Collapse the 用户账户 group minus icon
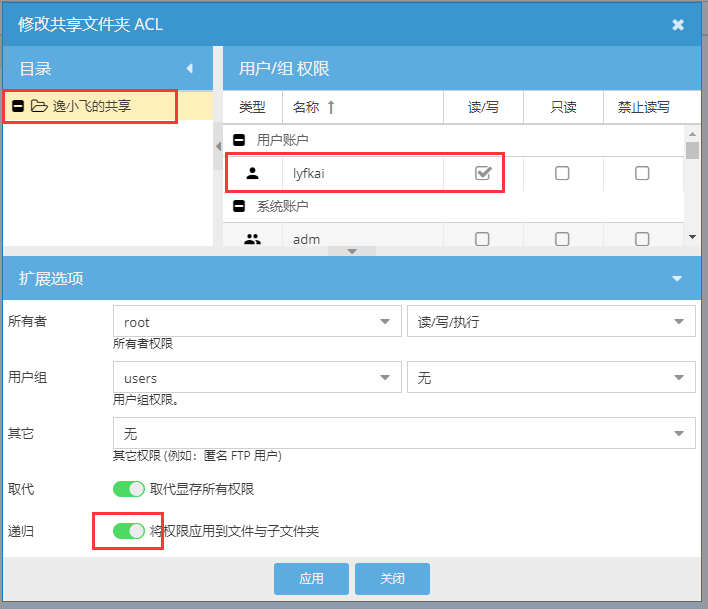This screenshot has height=609, width=708. (239, 140)
